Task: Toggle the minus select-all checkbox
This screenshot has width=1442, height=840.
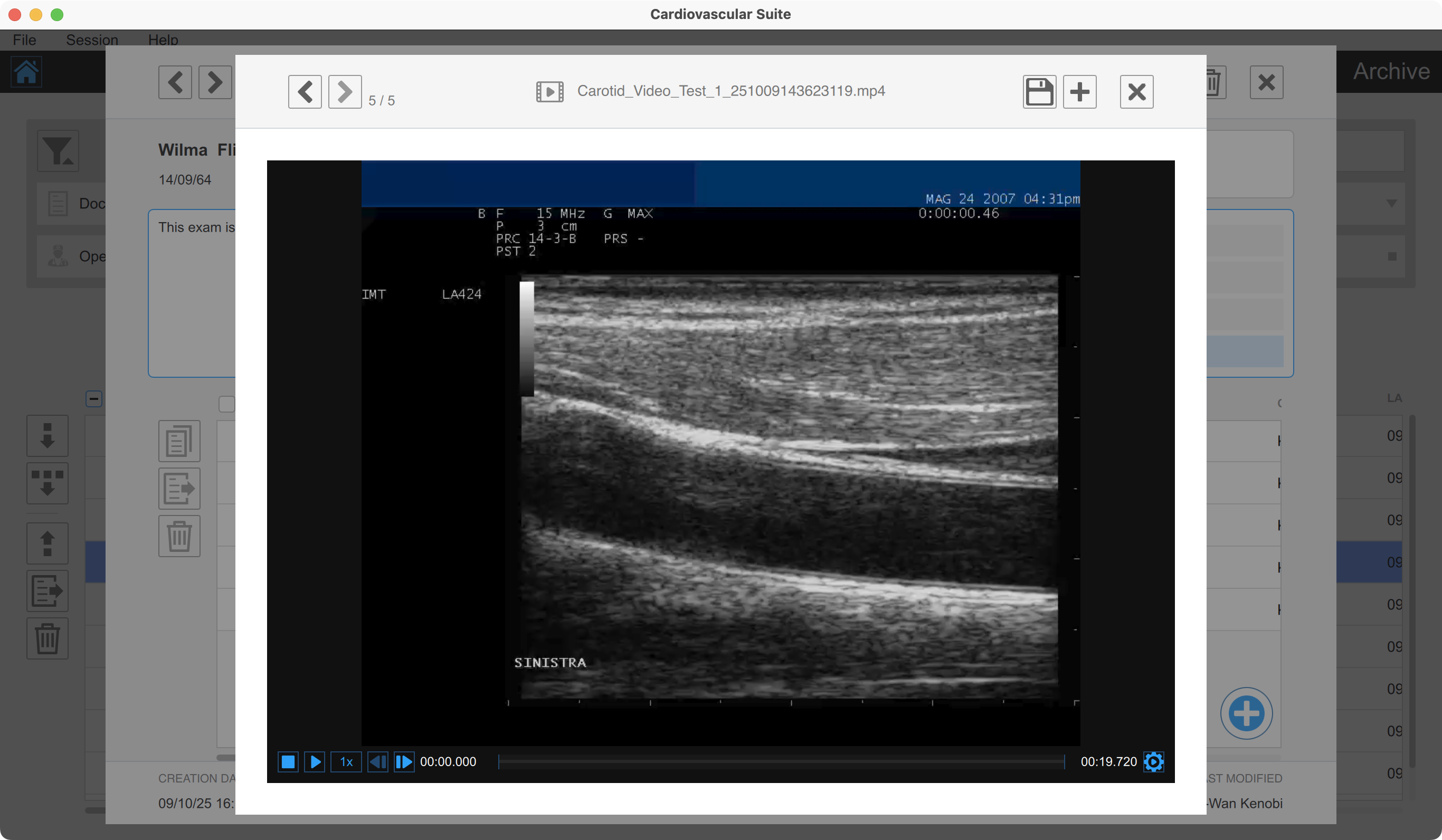Action: (94, 399)
